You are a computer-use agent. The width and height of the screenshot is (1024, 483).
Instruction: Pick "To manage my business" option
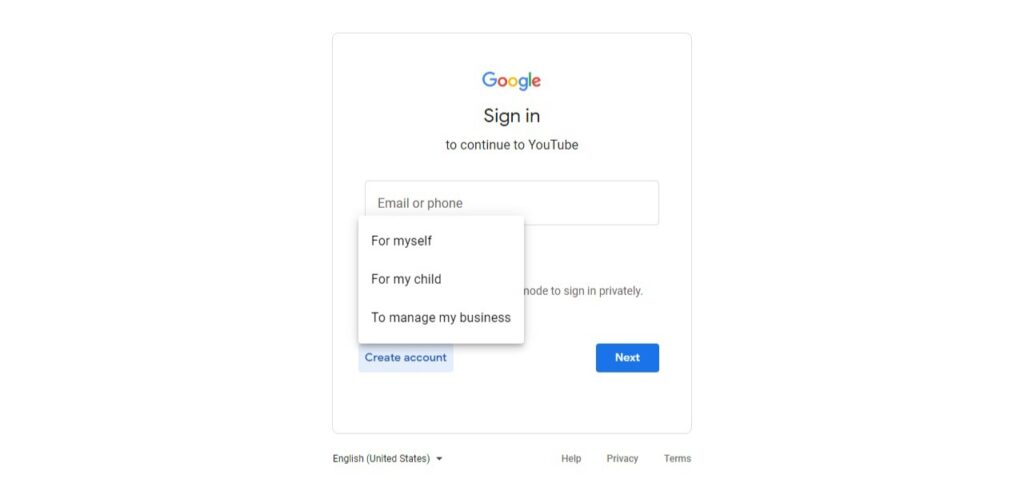441,318
